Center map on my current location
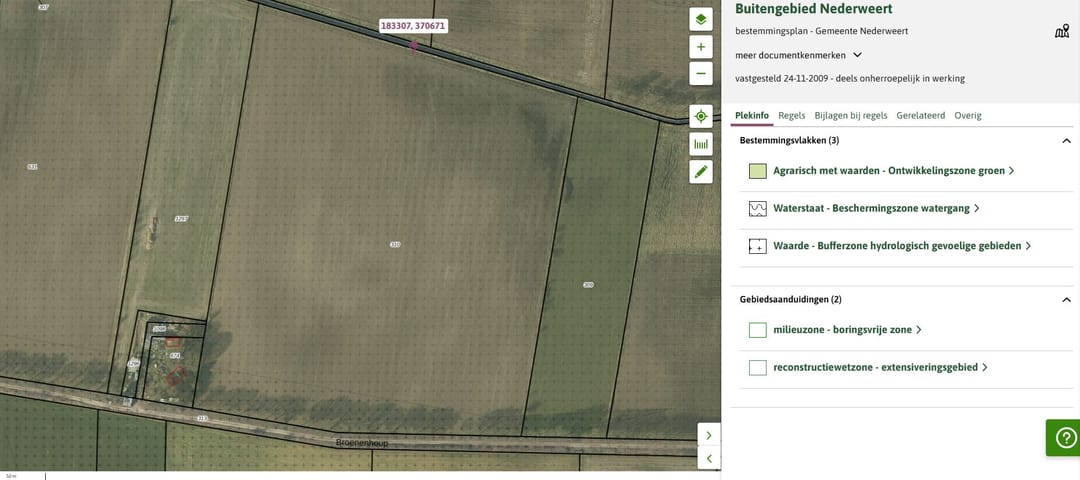Viewport: 1080px width, 480px height. coord(701,117)
